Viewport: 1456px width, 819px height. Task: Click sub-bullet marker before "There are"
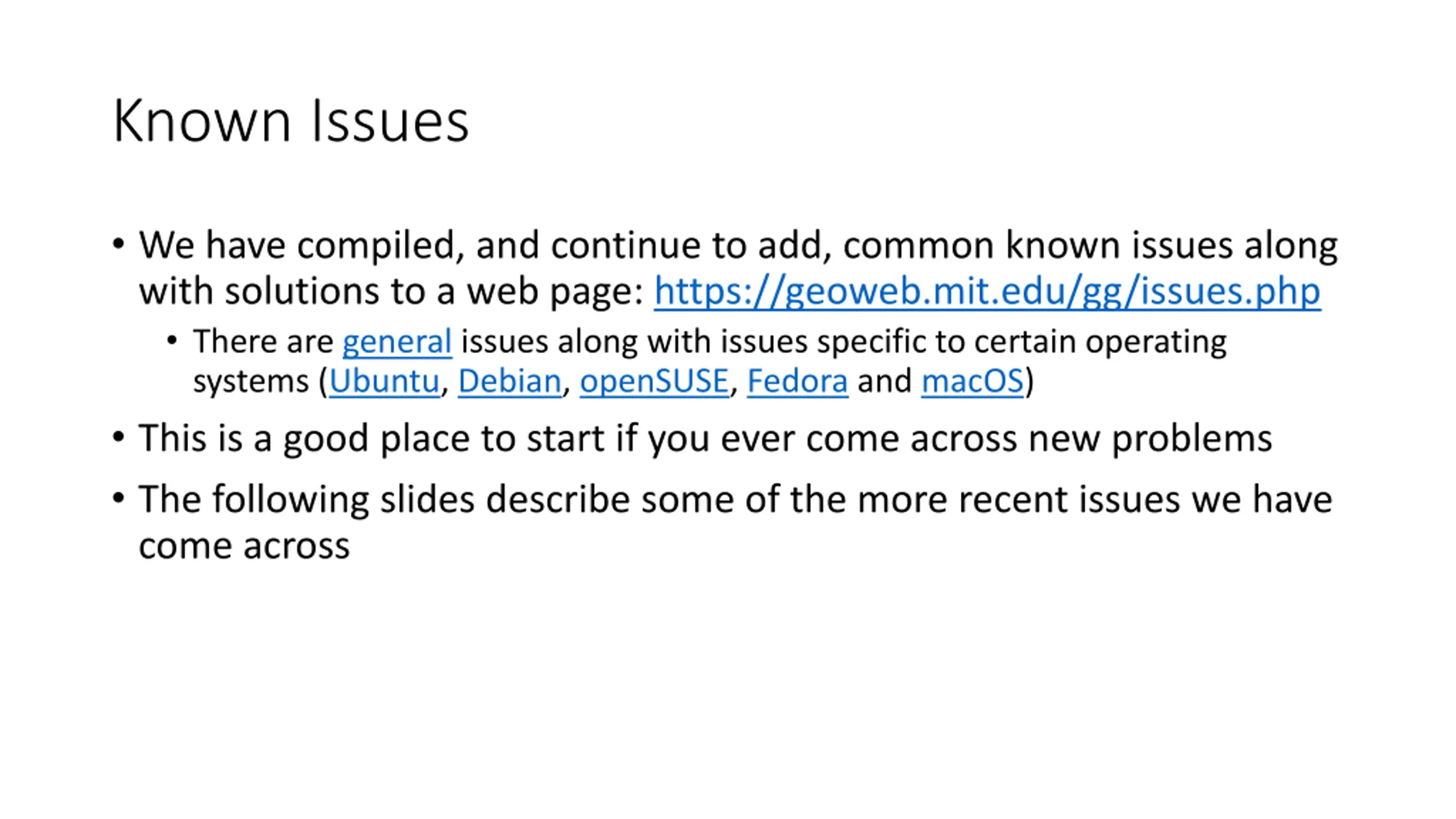pos(172,340)
